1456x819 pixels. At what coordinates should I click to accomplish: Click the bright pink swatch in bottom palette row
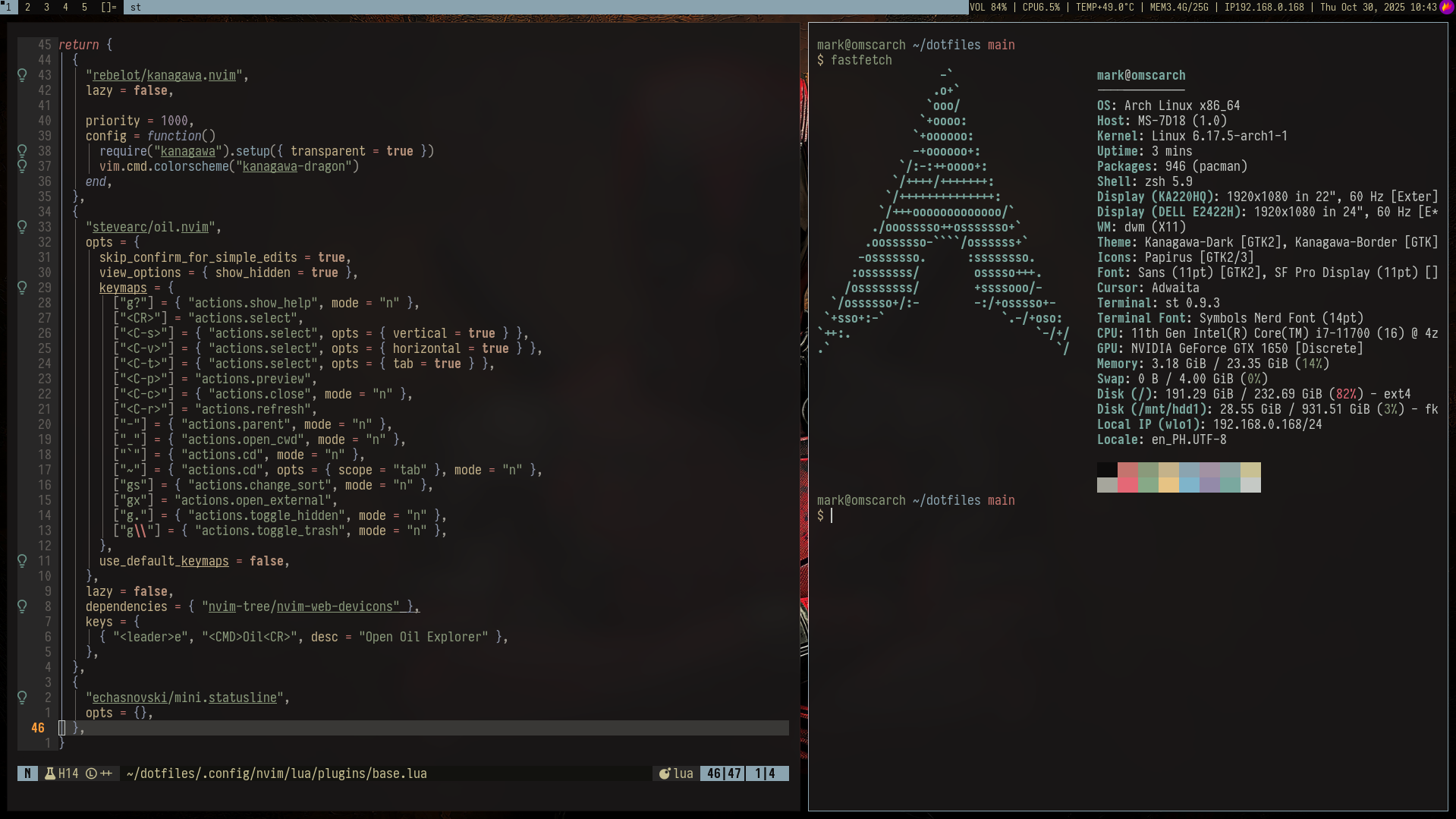tap(1127, 485)
